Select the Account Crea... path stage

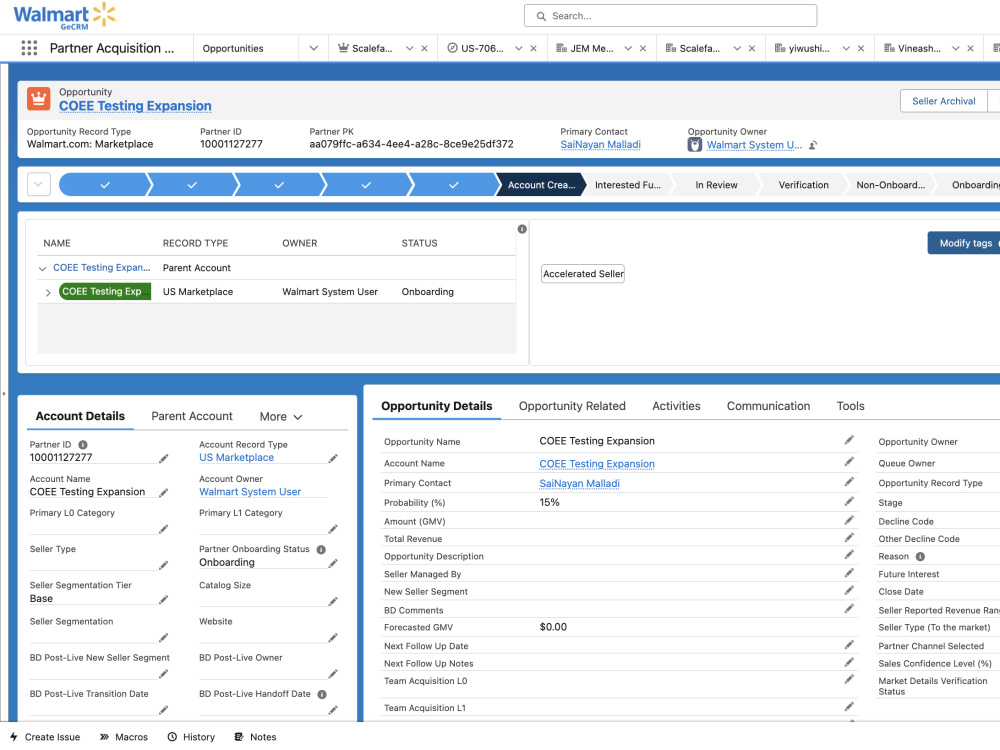tap(541, 185)
